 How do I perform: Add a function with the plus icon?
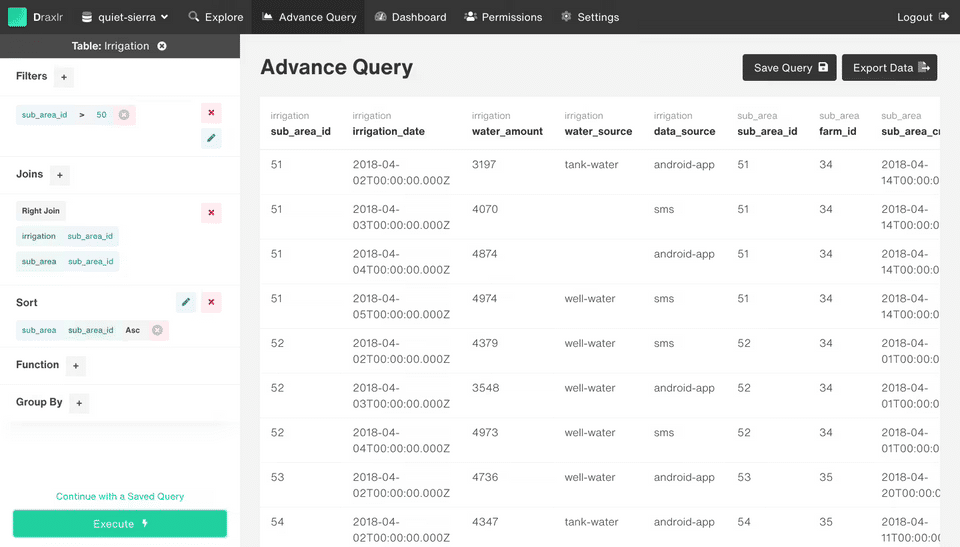coord(75,366)
